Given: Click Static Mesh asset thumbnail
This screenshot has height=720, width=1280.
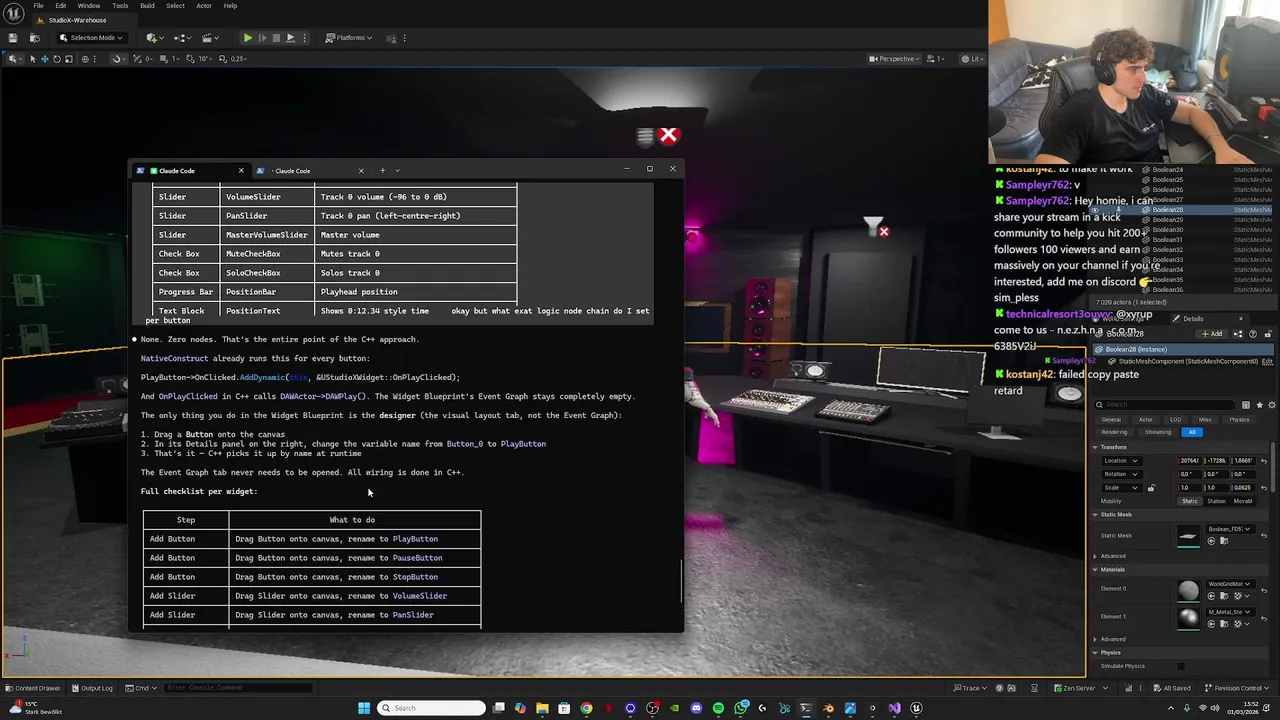Looking at the screenshot, I should [x=1188, y=535].
